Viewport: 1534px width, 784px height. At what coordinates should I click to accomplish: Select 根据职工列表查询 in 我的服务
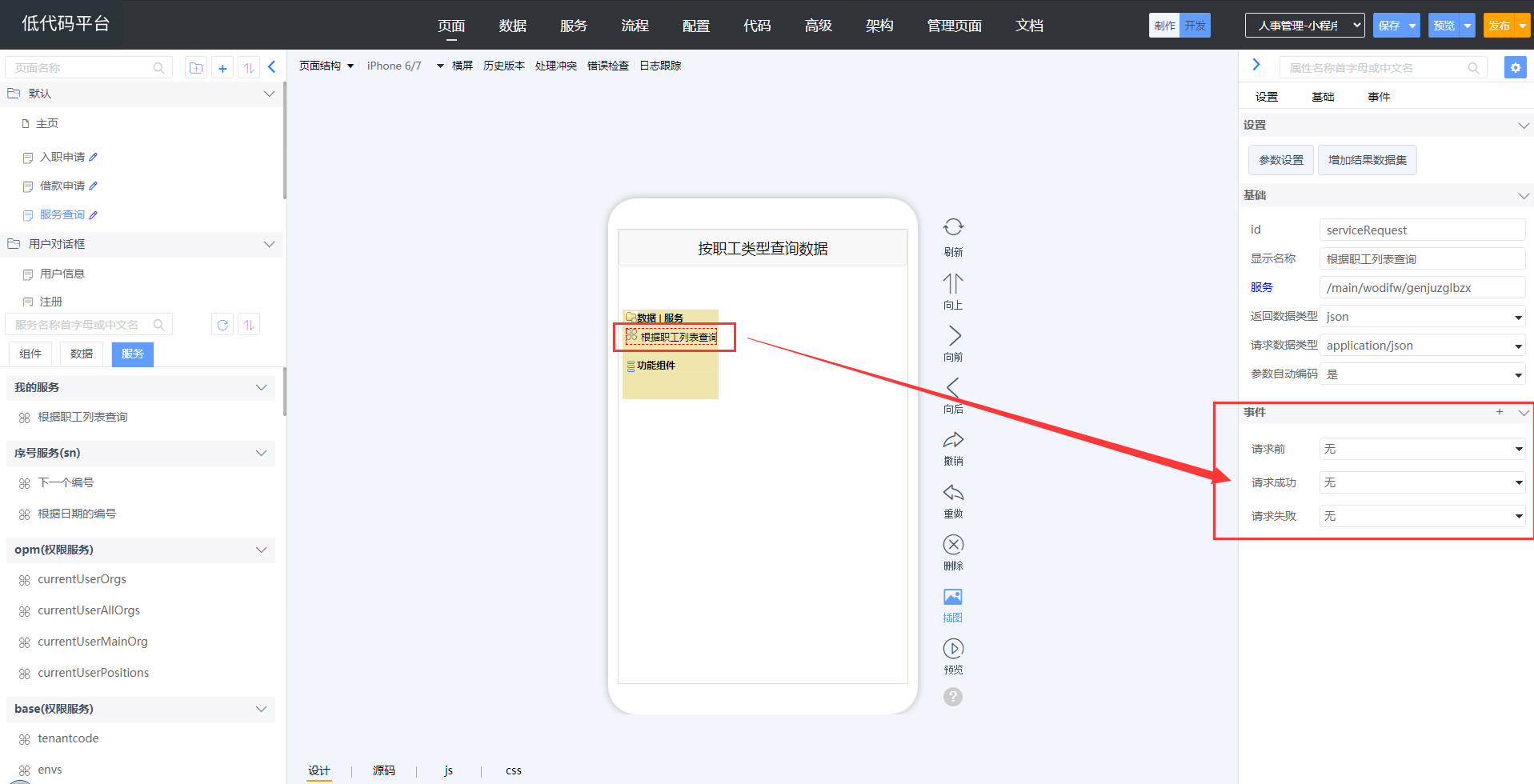82,417
